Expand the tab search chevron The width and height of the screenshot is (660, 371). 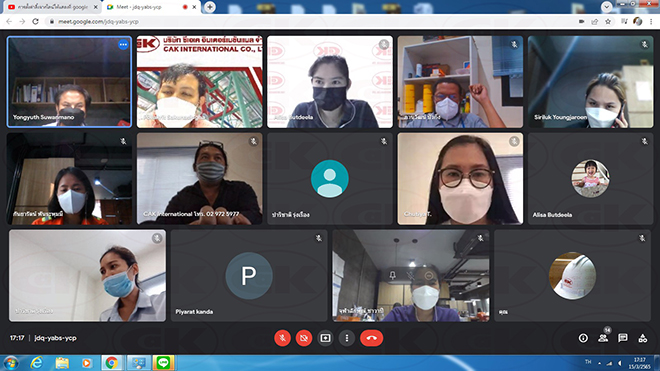tap(607, 7)
